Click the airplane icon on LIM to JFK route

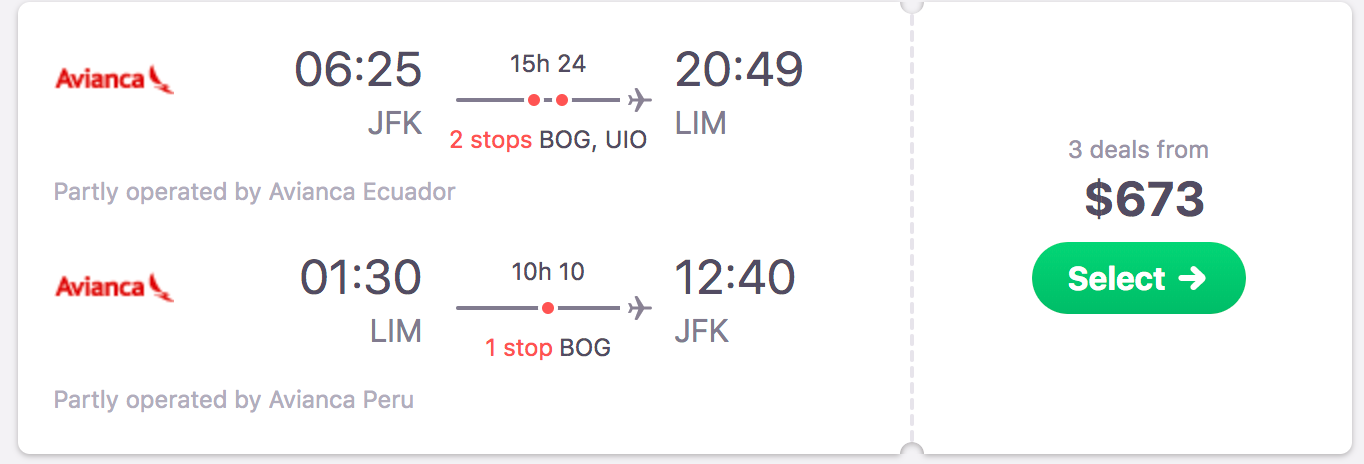(x=639, y=308)
